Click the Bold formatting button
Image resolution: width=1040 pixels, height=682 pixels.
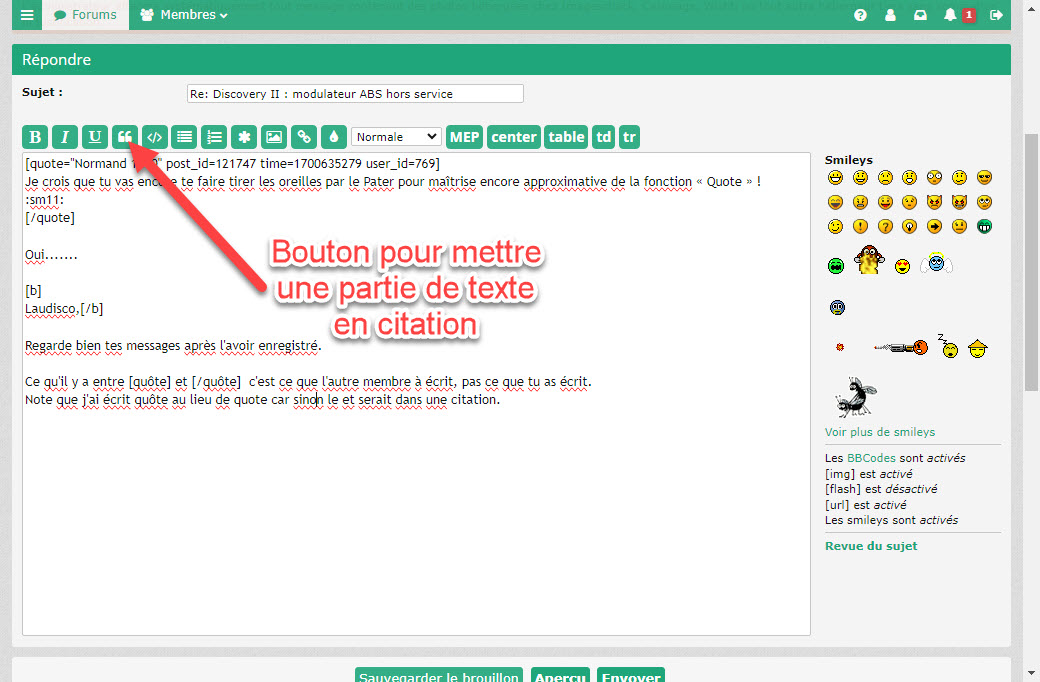pos(35,137)
